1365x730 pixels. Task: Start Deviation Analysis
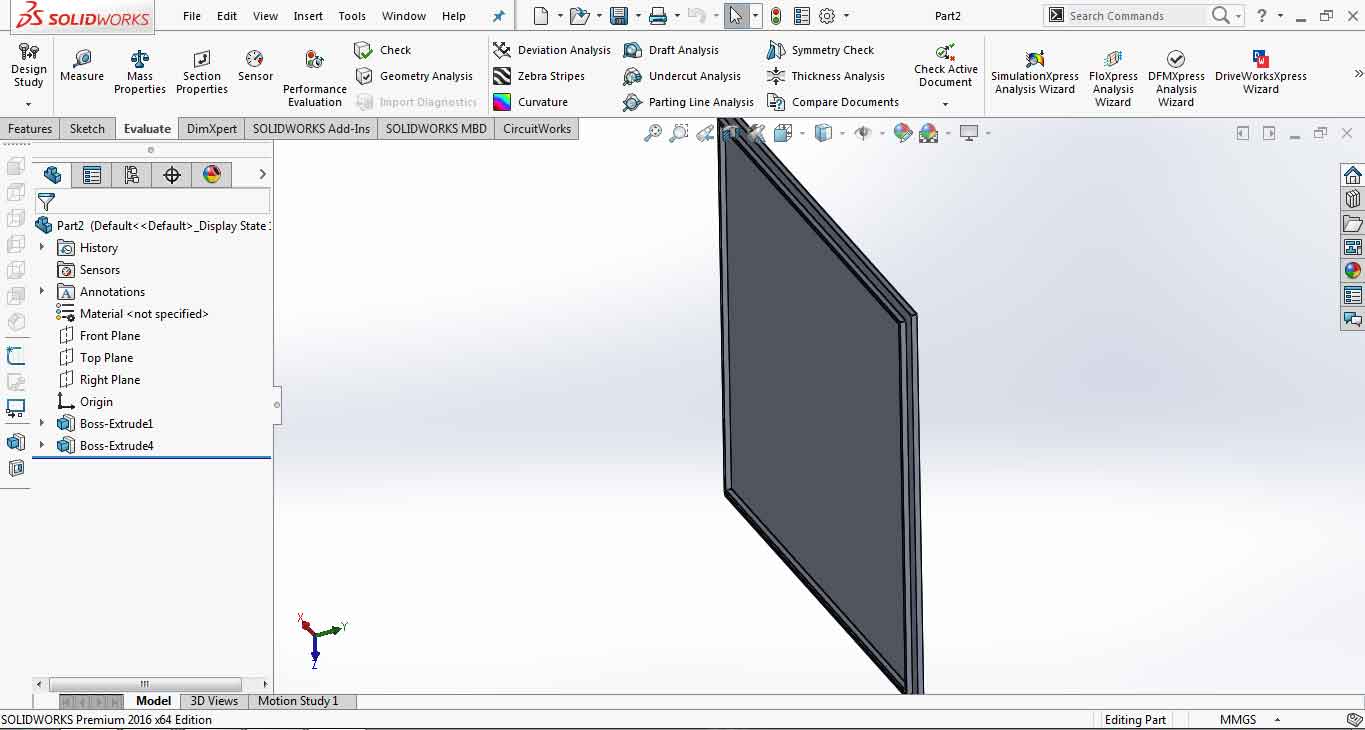pyautogui.click(x=551, y=50)
